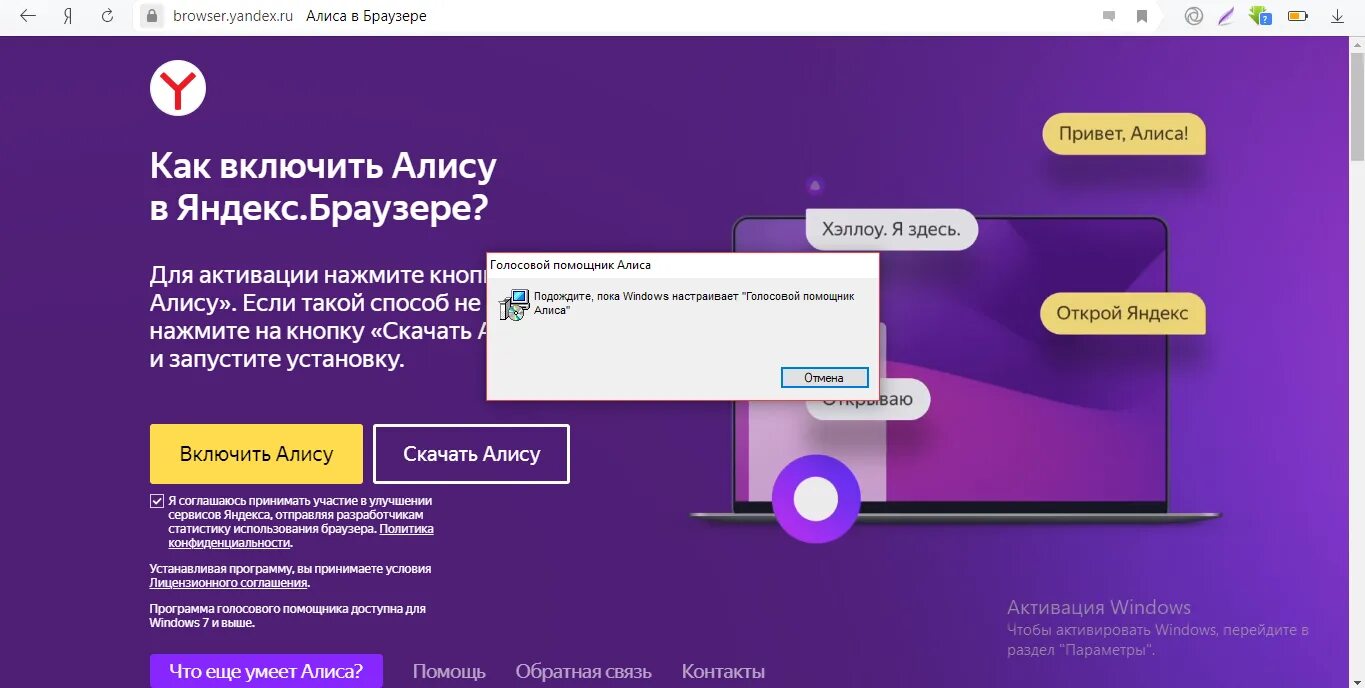The width and height of the screenshot is (1365, 688).
Task: Click the swirl extension icon in toolbar
Action: click(1193, 16)
